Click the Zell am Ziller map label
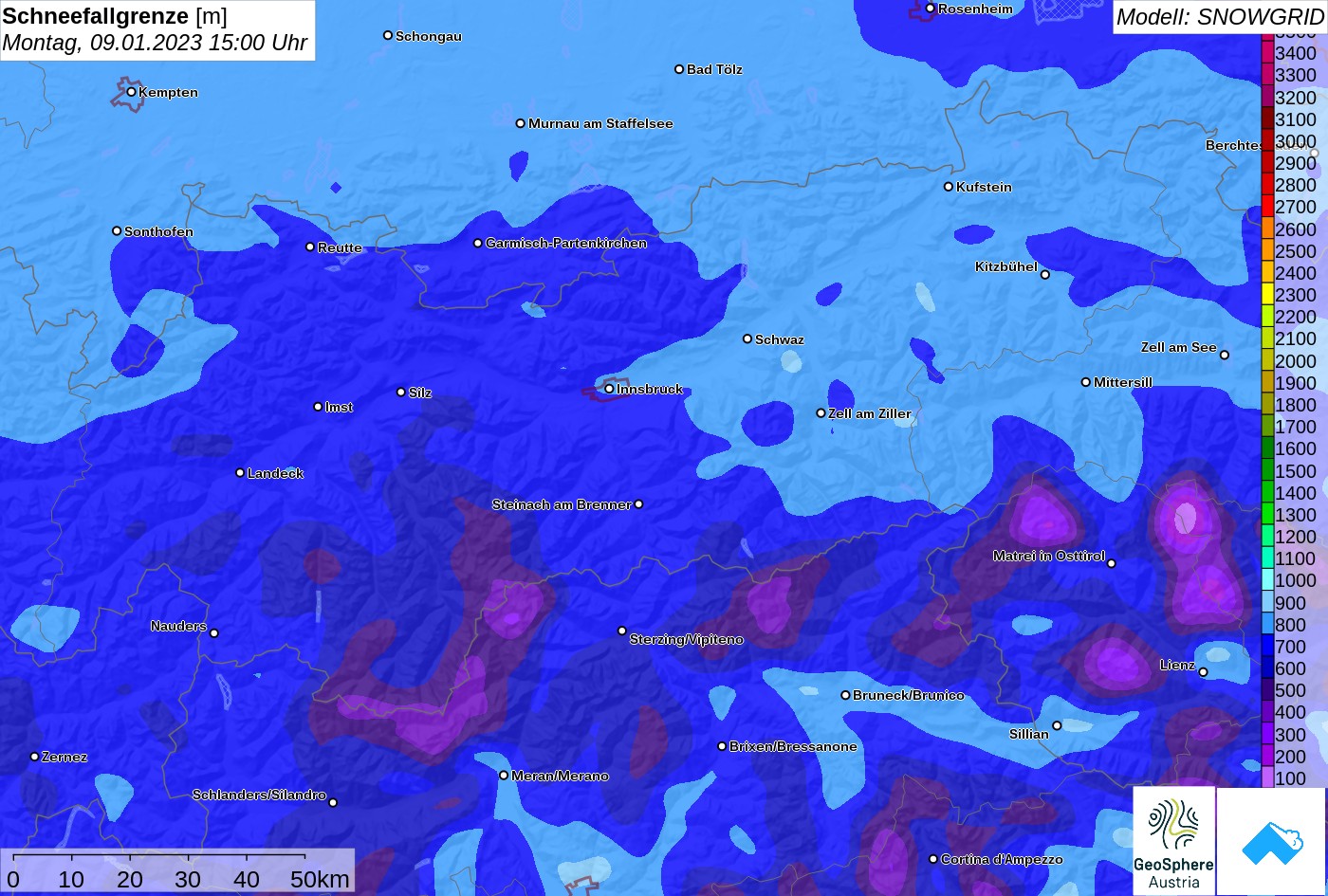The width and height of the screenshot is (1328, 896). click(x=870, y=413)
